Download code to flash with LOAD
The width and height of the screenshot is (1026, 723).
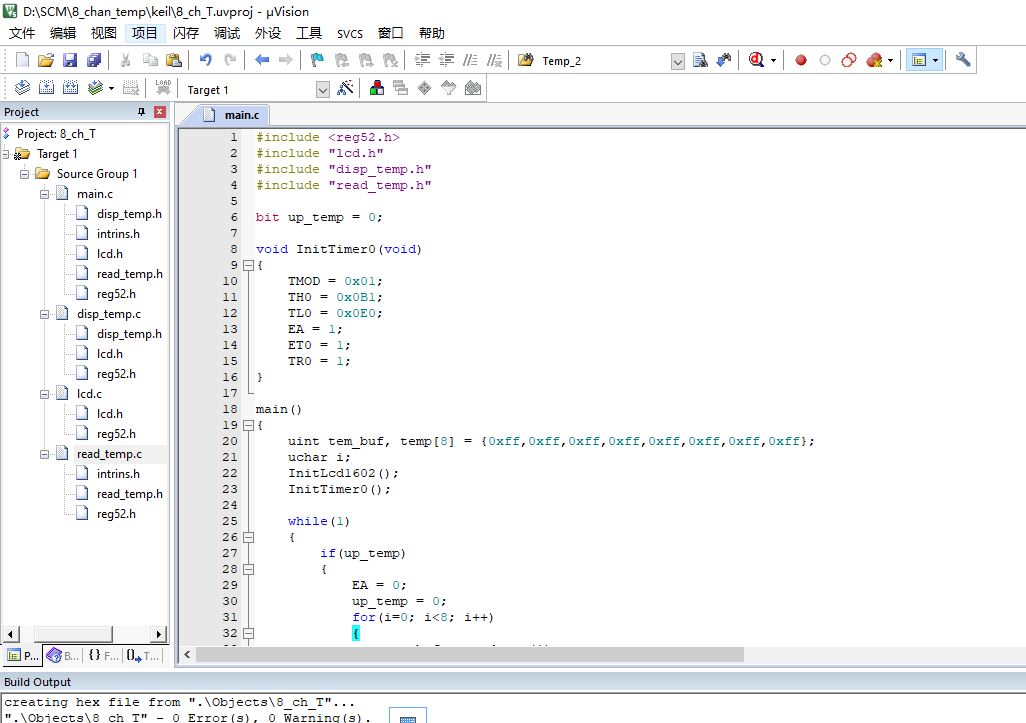[164, 88]
